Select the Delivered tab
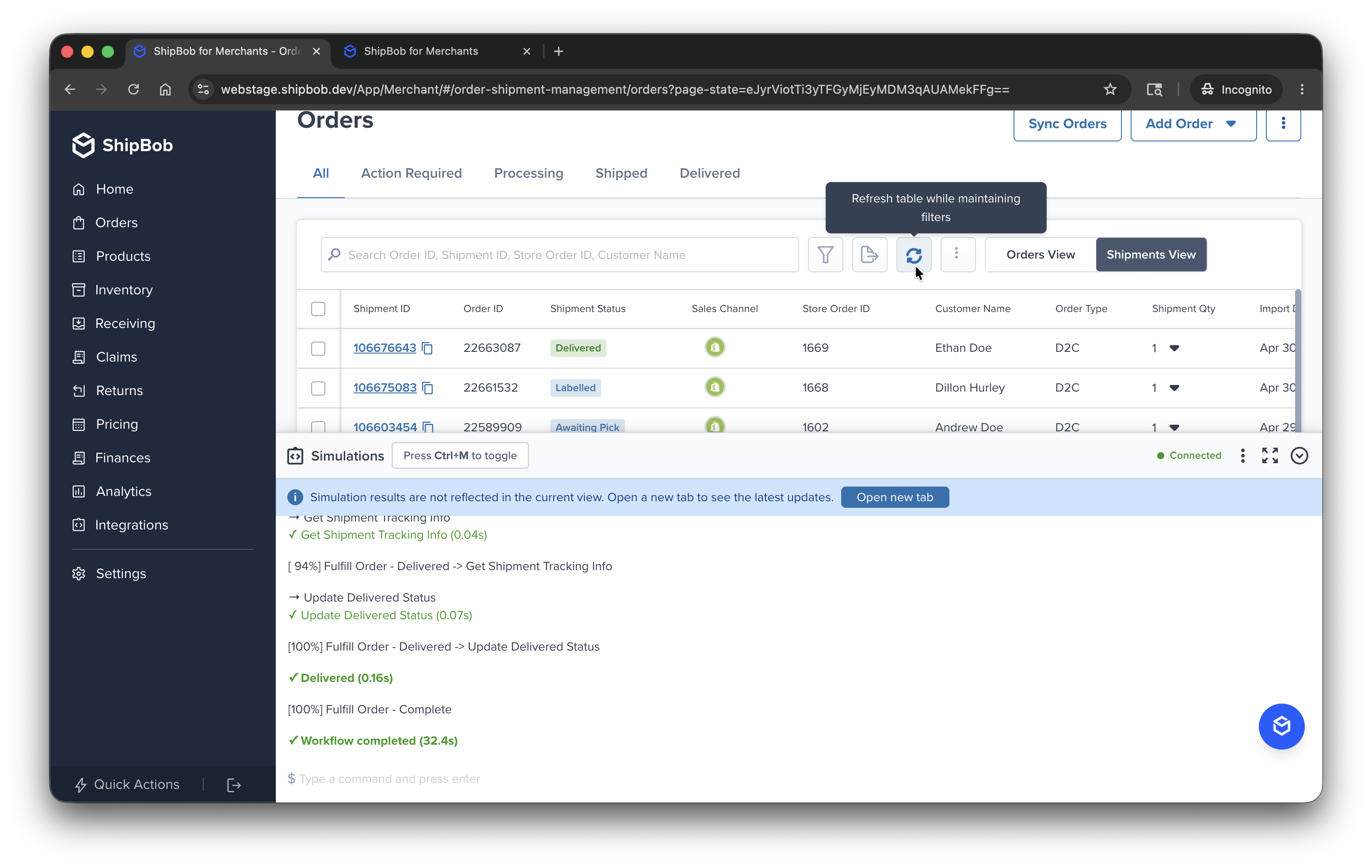 click(709, 173)
